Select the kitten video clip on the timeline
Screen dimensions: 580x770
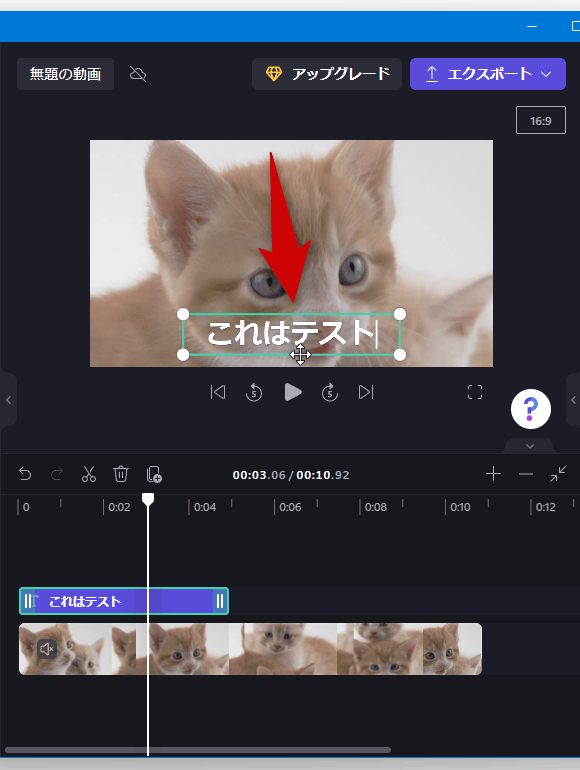[x=250, y=649]
